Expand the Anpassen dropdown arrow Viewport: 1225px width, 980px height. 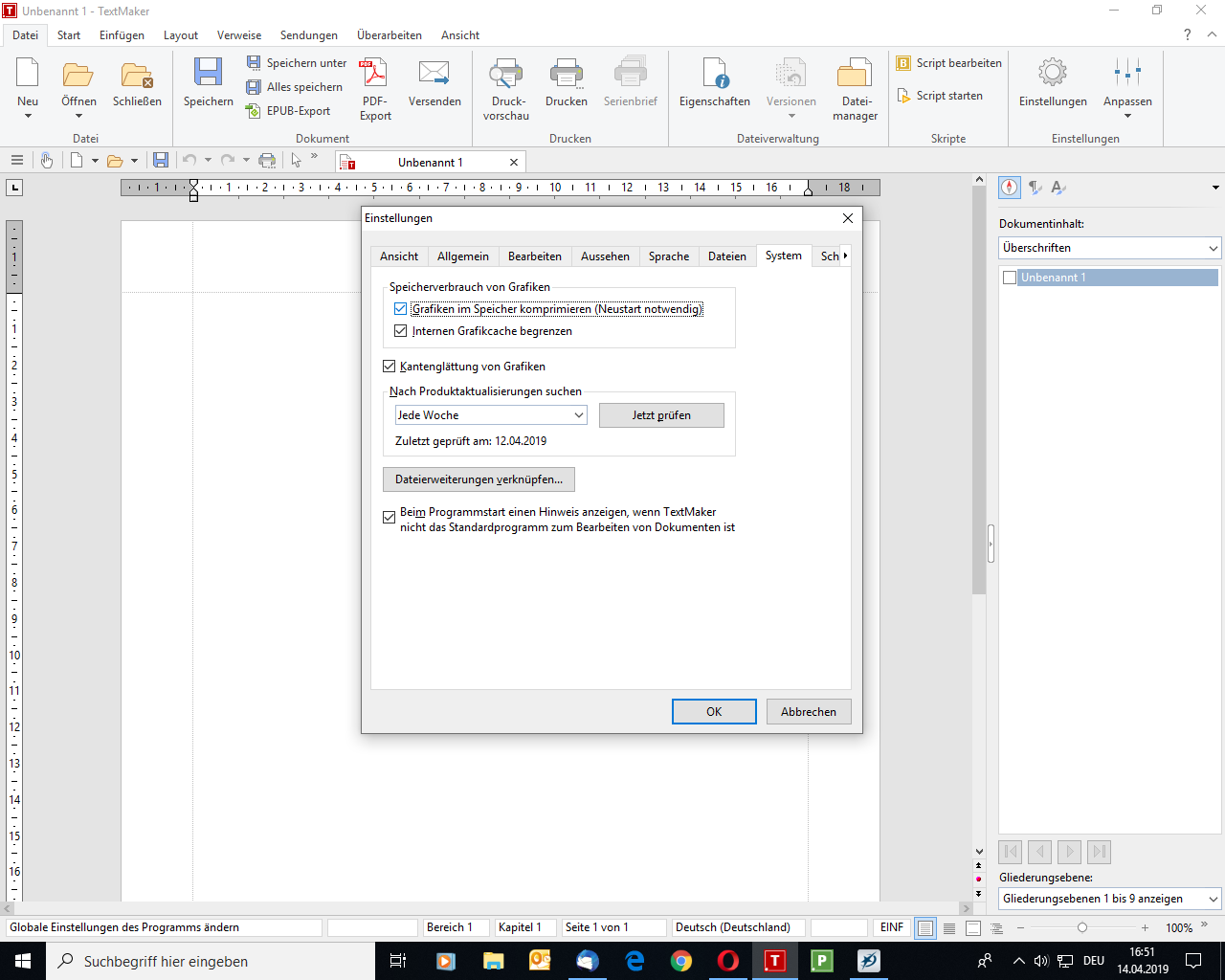1127,116
